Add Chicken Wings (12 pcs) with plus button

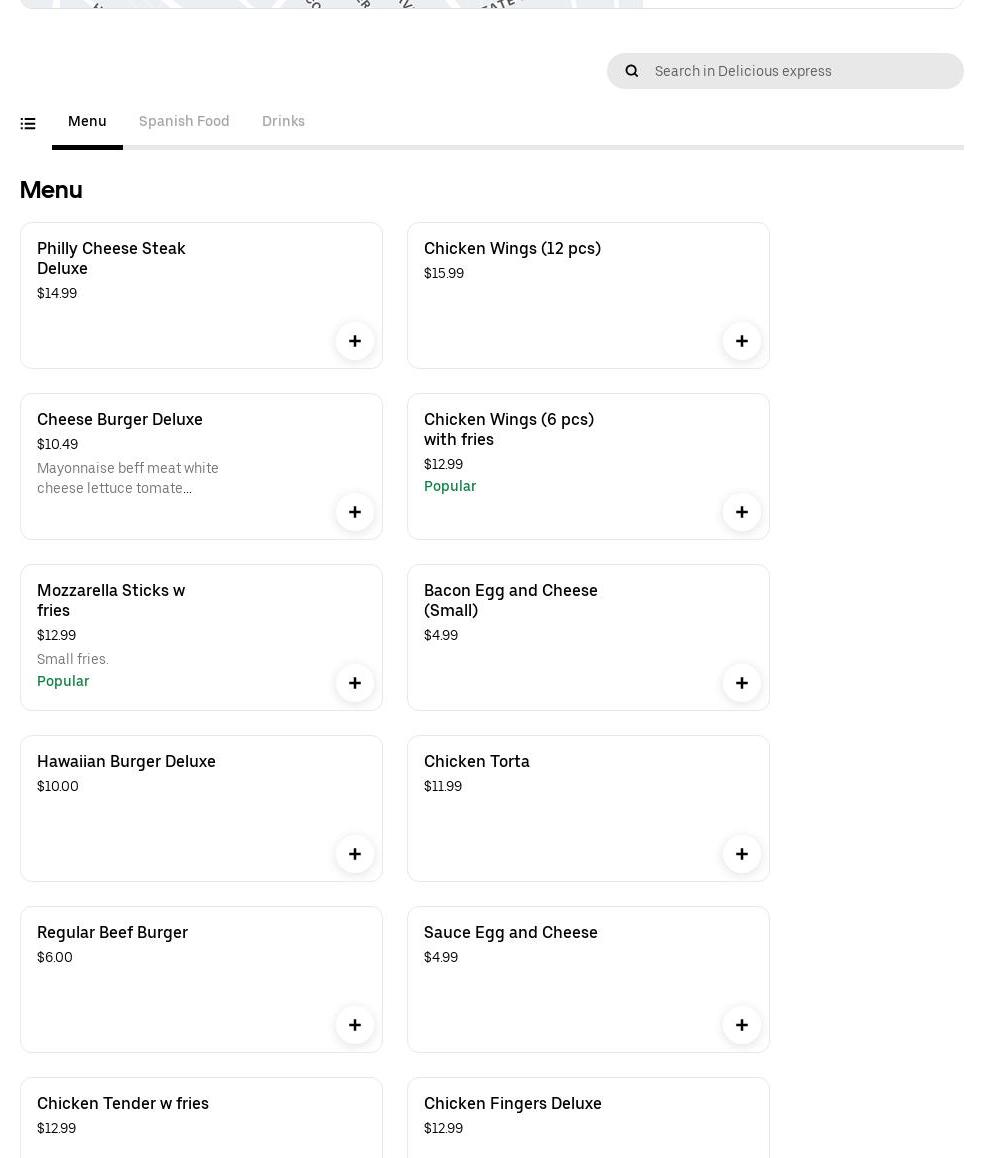(742, 341)
